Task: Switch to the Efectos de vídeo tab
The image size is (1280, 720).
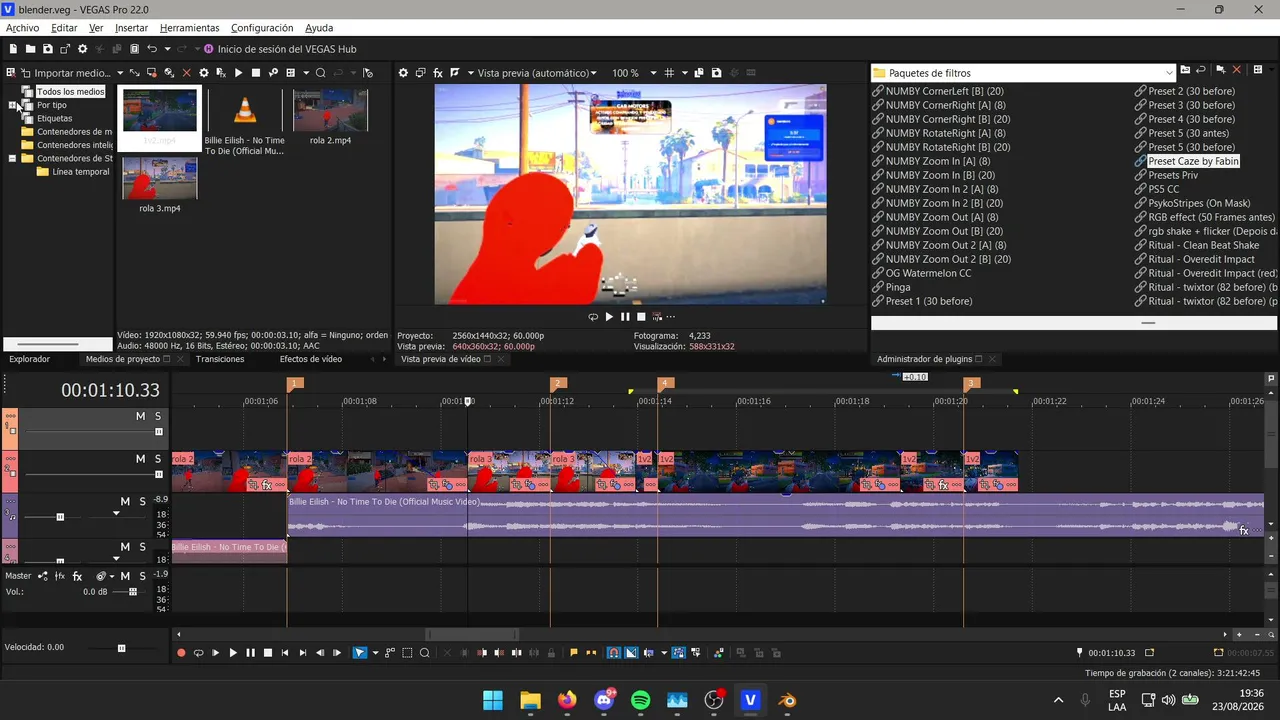Action: coord(310,359)
